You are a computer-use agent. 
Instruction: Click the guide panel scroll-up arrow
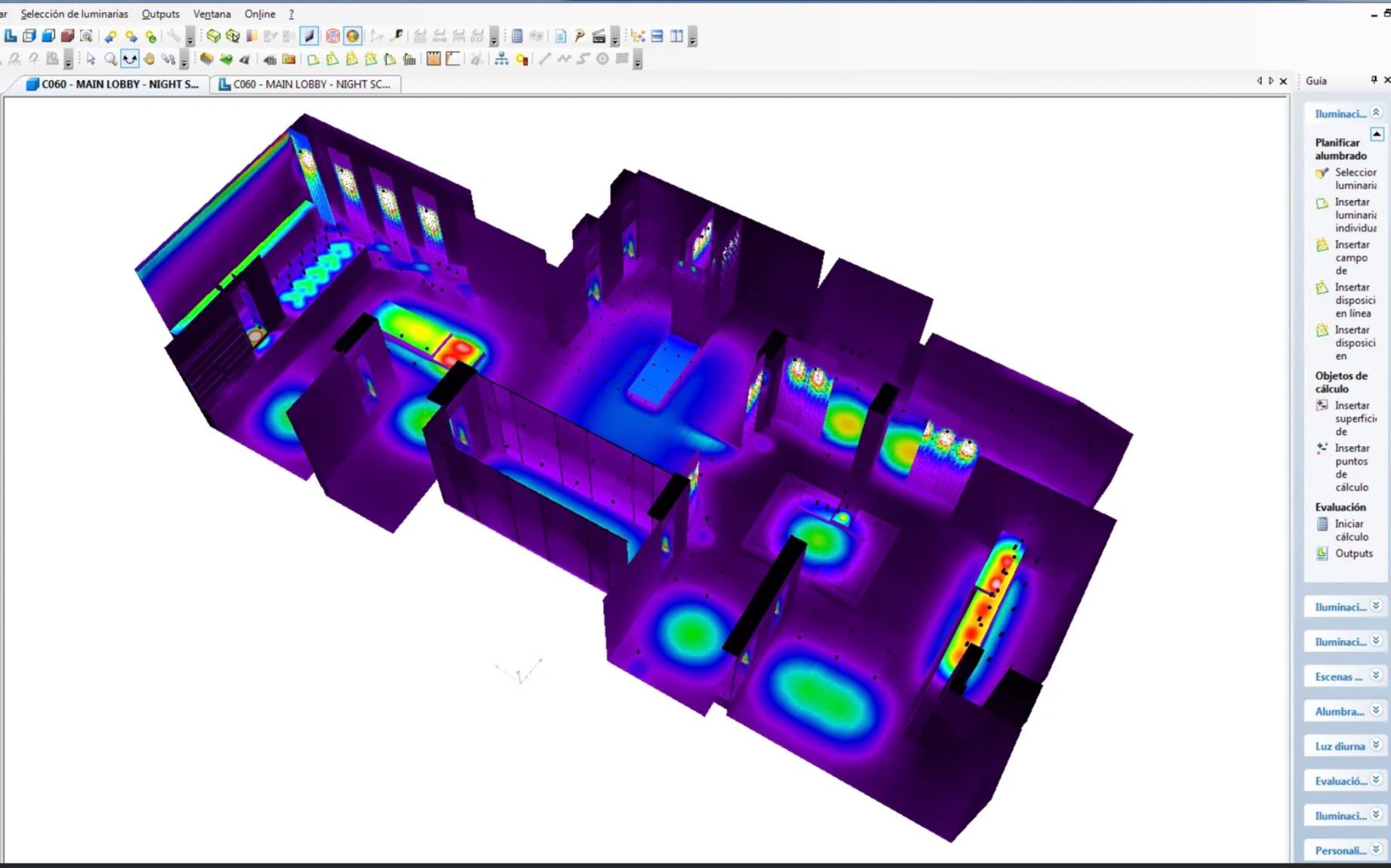coord(1377,134)
